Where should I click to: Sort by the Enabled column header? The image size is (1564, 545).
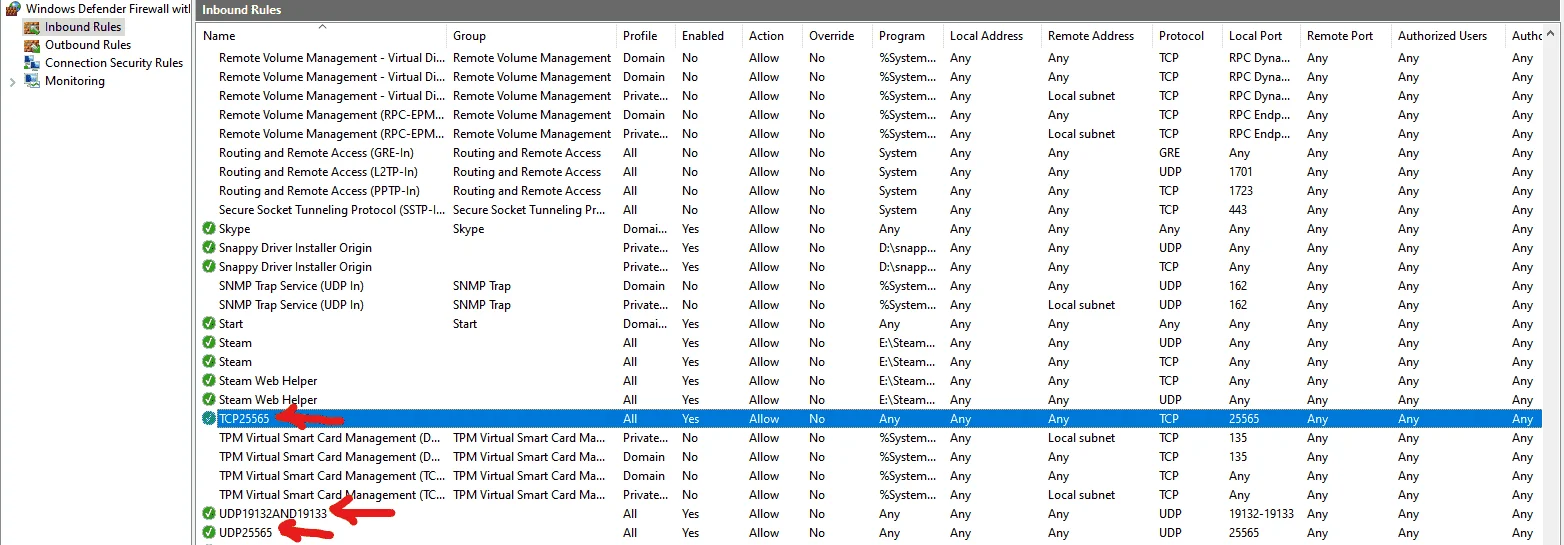point(703,36)
